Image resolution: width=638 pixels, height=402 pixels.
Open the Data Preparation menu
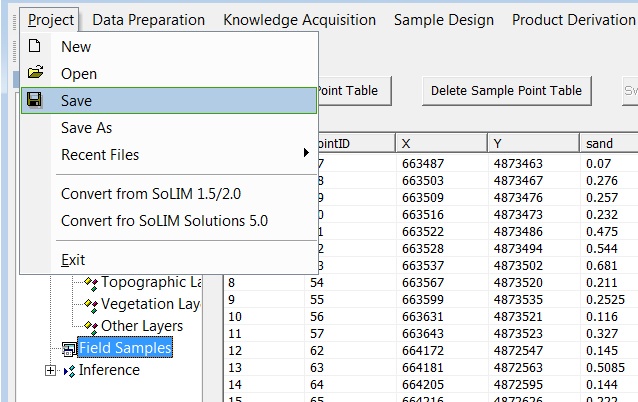point(149,20)
